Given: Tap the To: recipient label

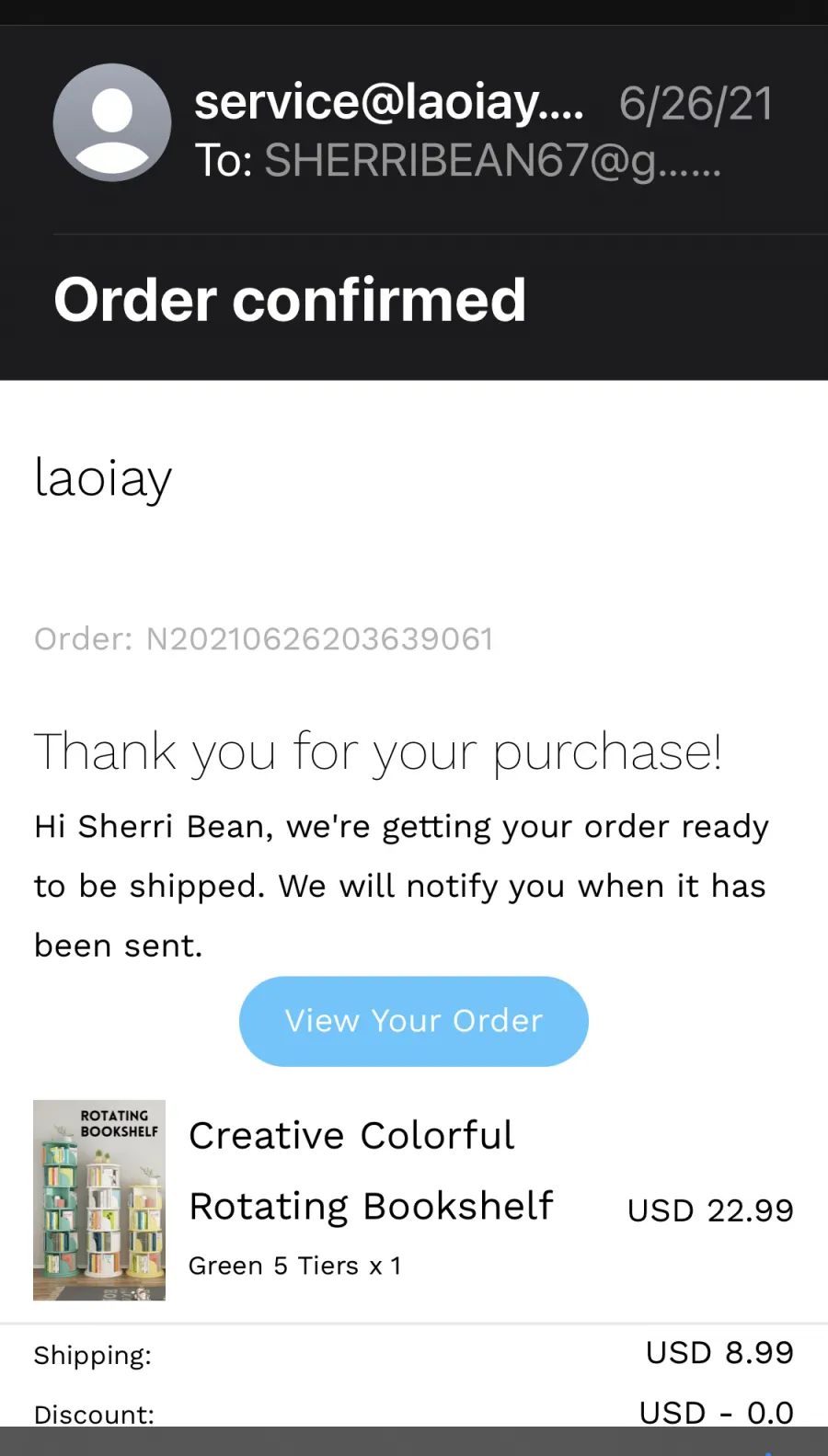Looking at the screenshot, I should point(224,160).
